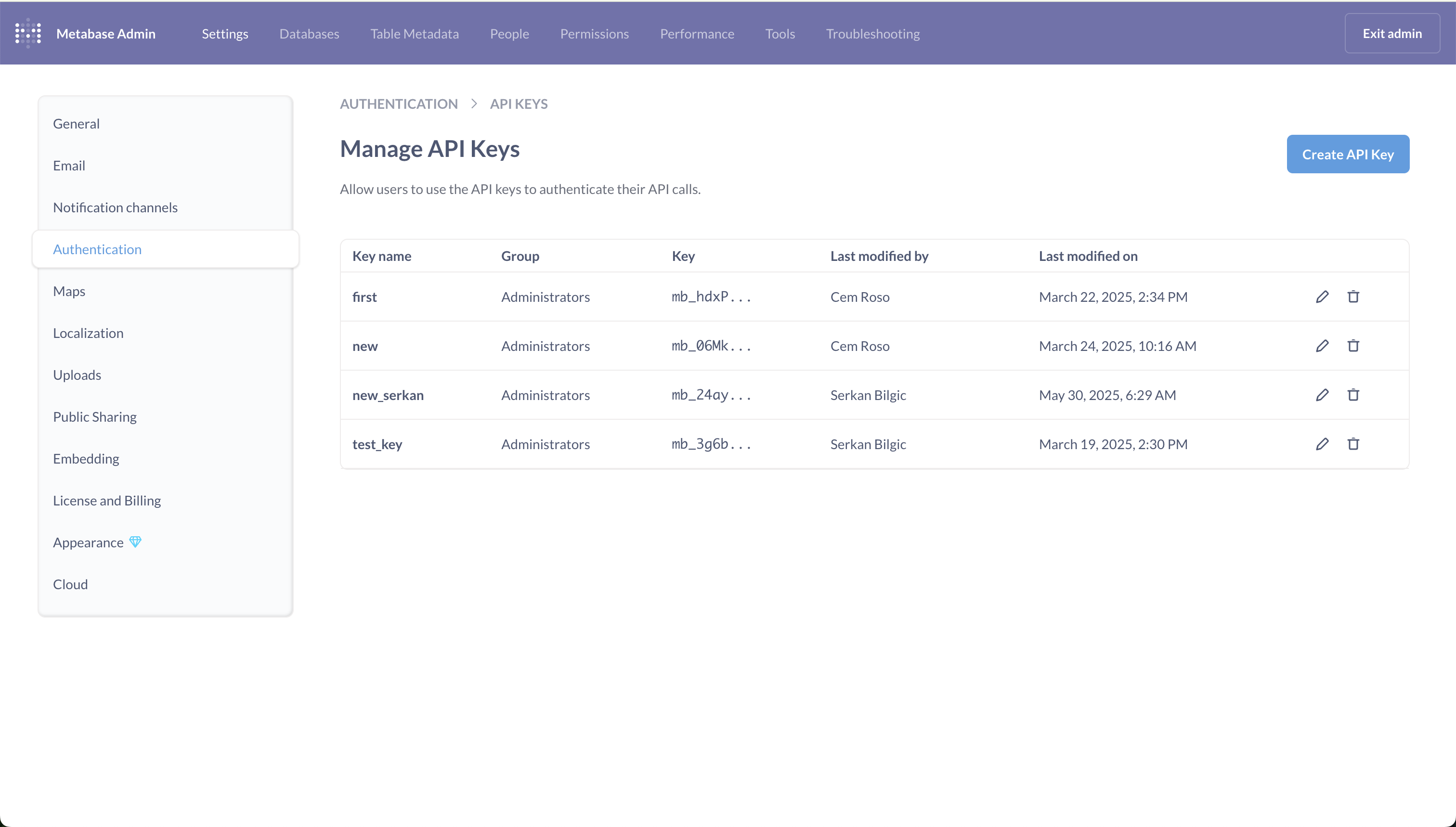Delete the 'test_key' API key
Viewport: 1456px width, 827px height.
point(1353,444)
